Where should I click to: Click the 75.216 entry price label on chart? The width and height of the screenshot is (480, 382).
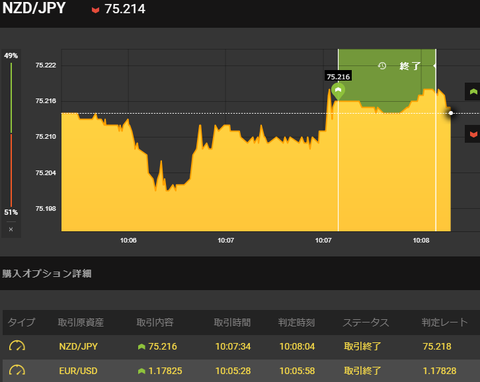click(338, 76)
